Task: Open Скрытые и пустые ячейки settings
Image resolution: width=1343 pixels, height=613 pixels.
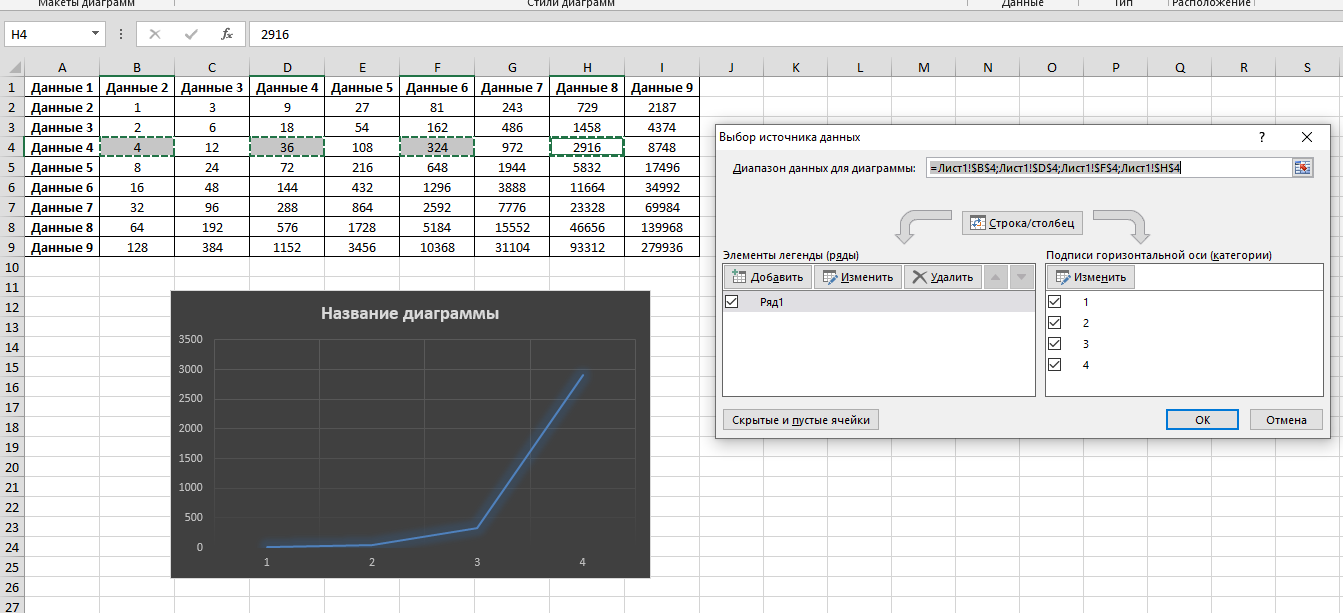Action: pos(800,420)
